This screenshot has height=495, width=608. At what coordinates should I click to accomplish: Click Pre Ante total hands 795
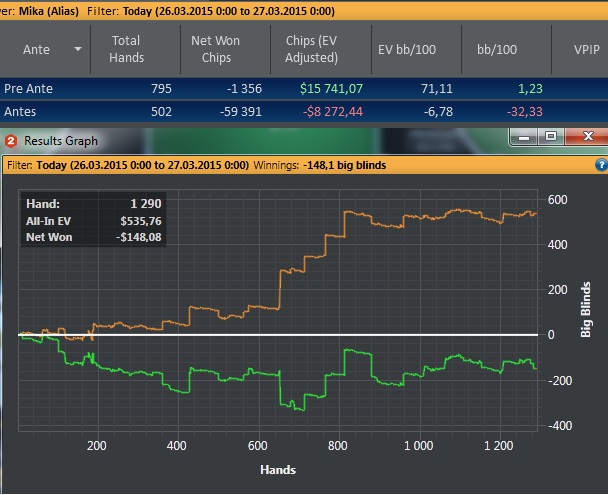click(161, 89)
